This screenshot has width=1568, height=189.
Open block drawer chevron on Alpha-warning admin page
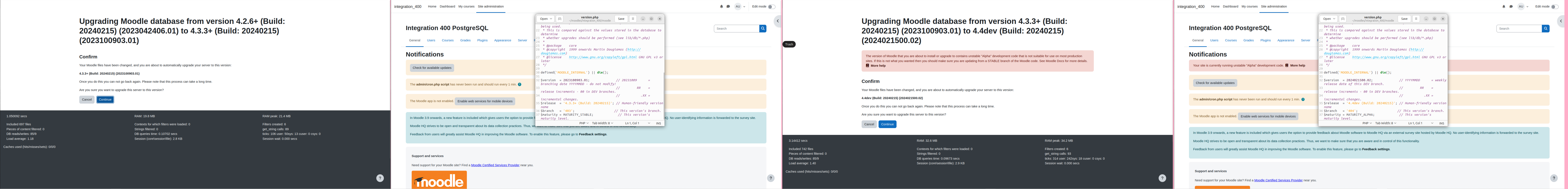[1561, 21]
